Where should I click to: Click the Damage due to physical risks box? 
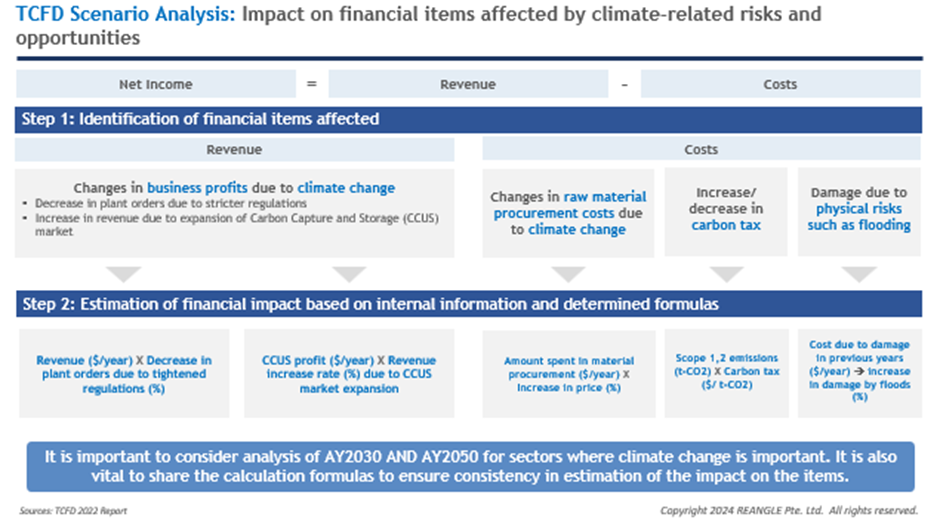point(858,210)
